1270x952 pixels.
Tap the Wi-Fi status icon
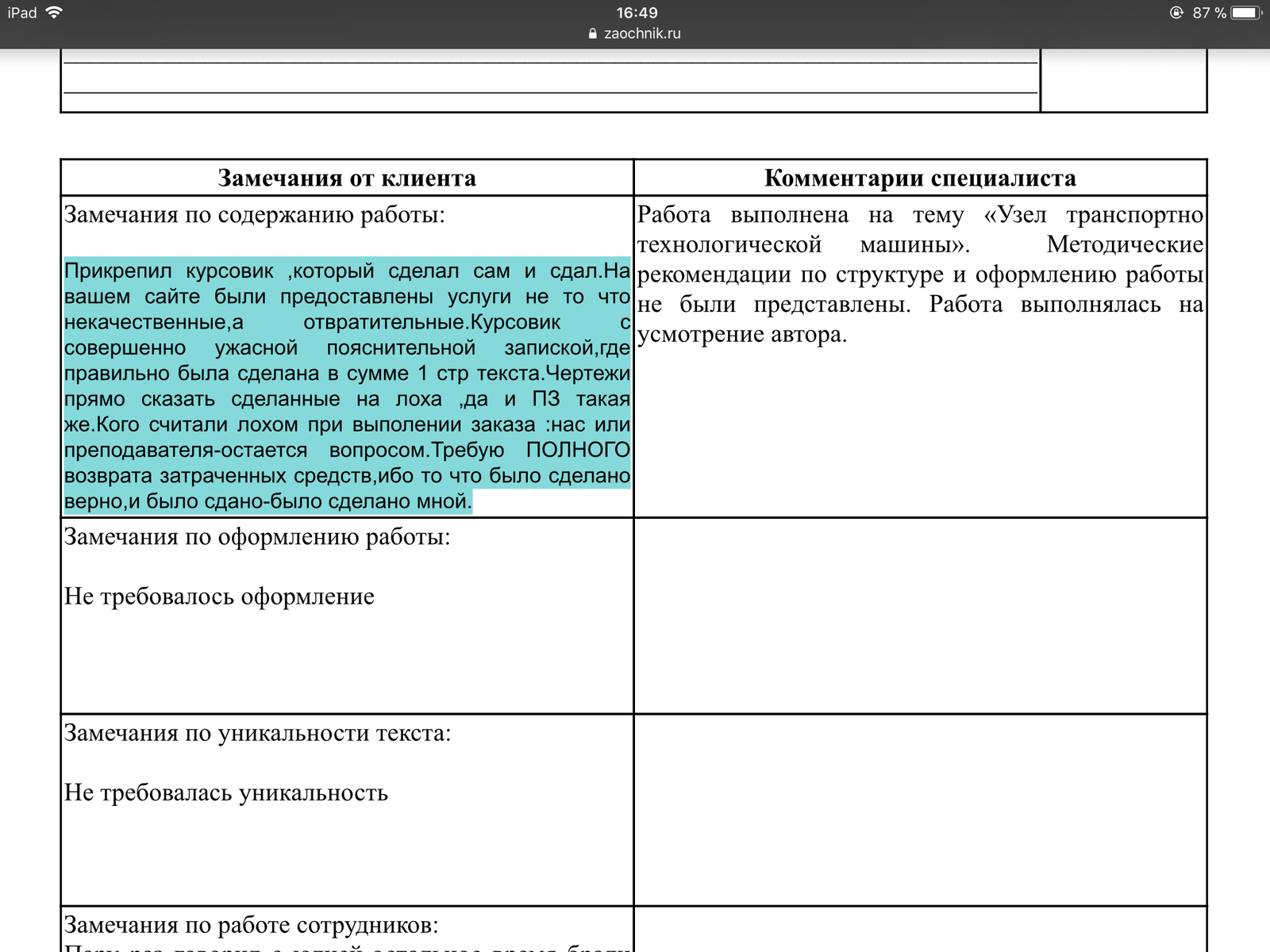pos(54,13)
